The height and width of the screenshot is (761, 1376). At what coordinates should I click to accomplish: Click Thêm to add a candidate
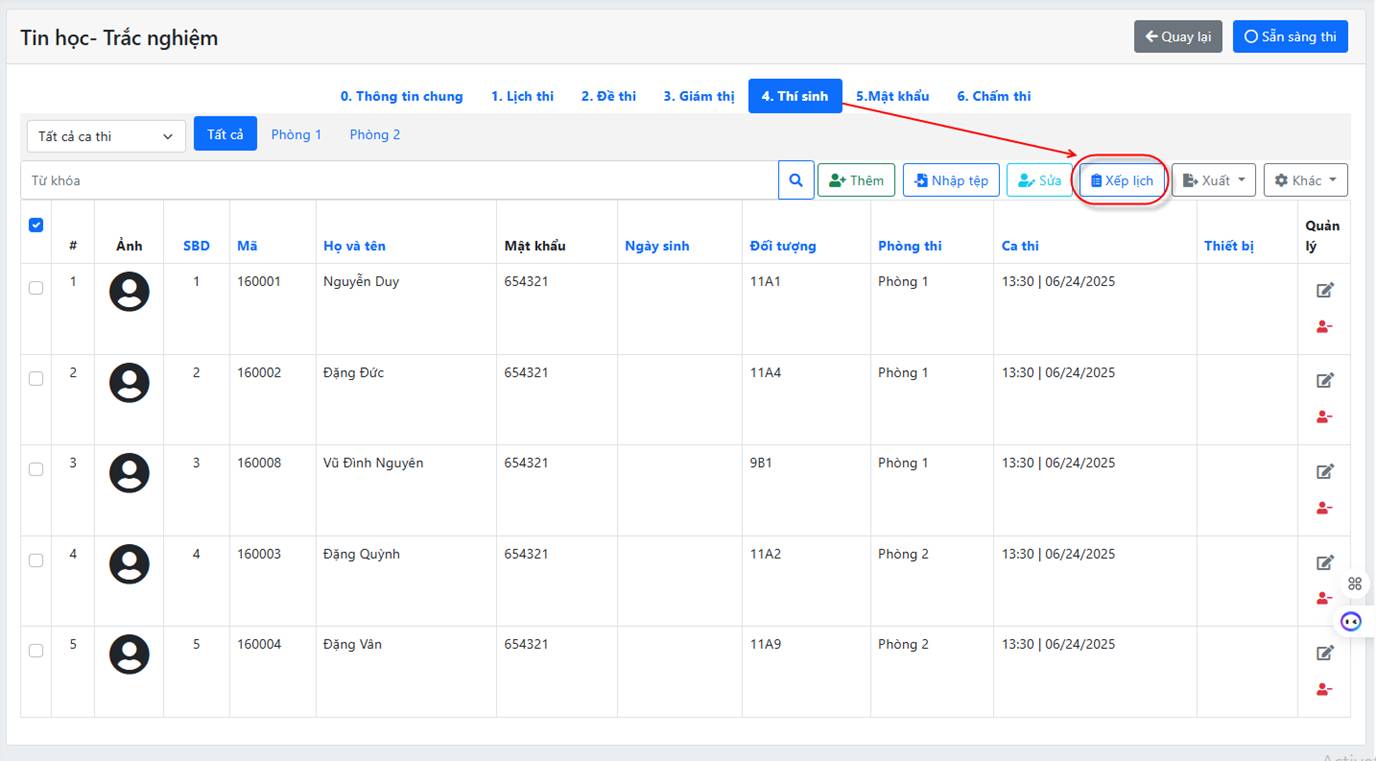point(856,181)
